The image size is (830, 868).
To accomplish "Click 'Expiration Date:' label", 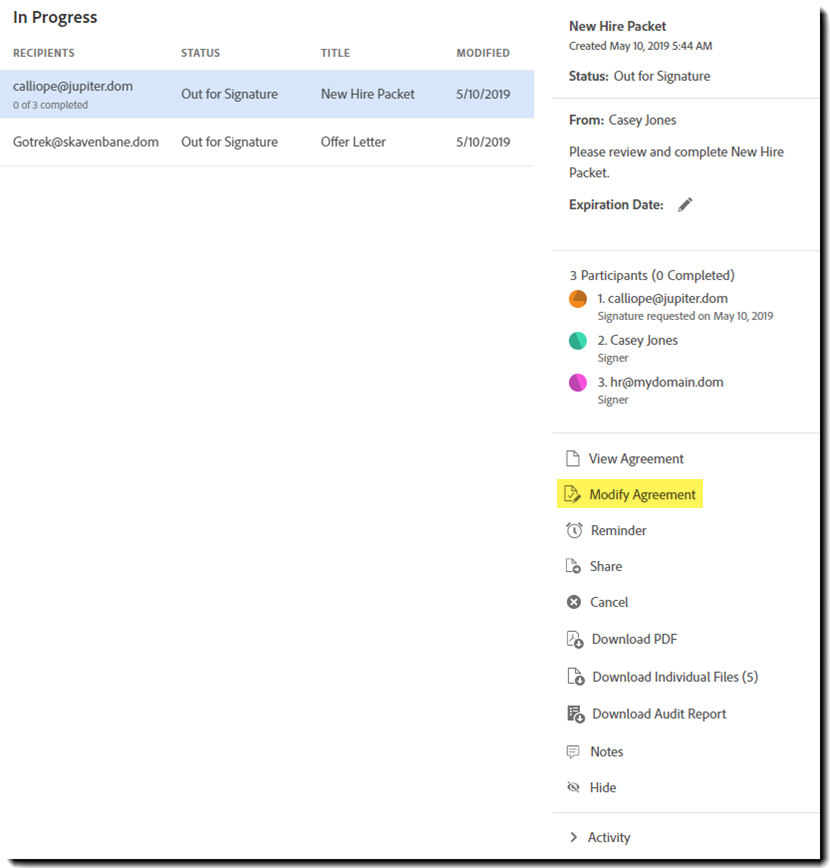I will [616, 205].
